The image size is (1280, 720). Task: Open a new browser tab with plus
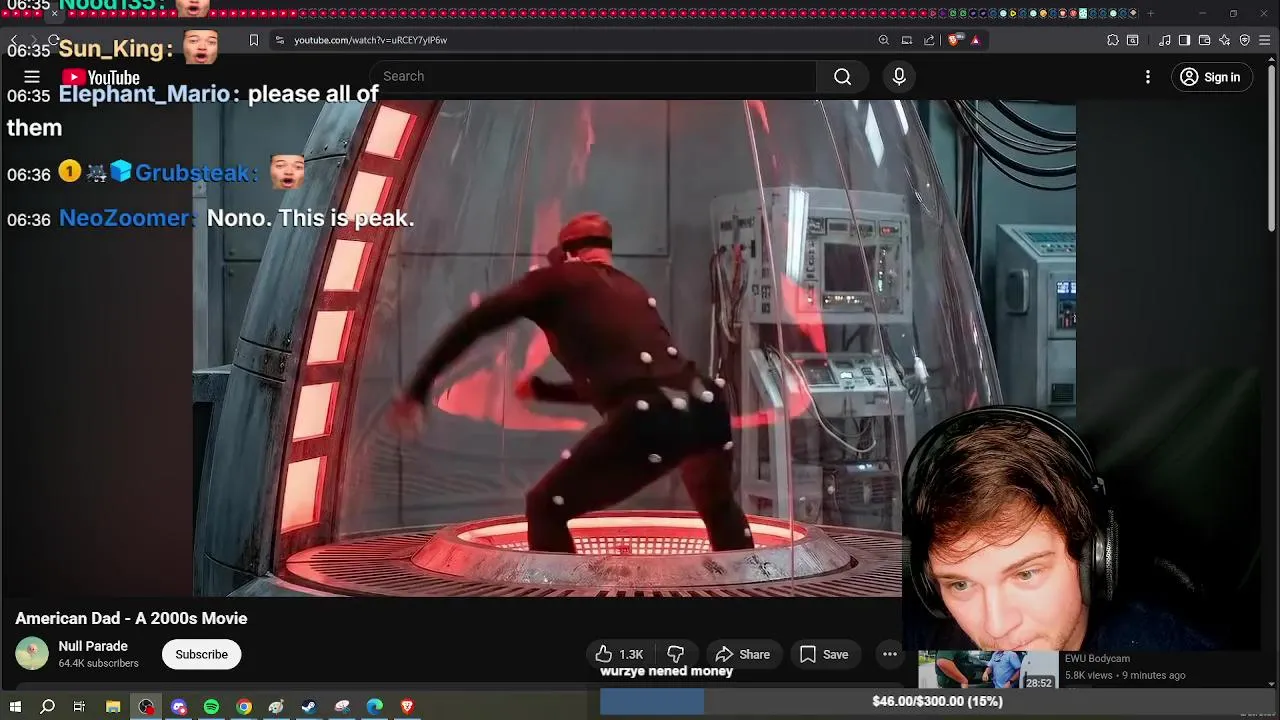(x=1150, y=13)
